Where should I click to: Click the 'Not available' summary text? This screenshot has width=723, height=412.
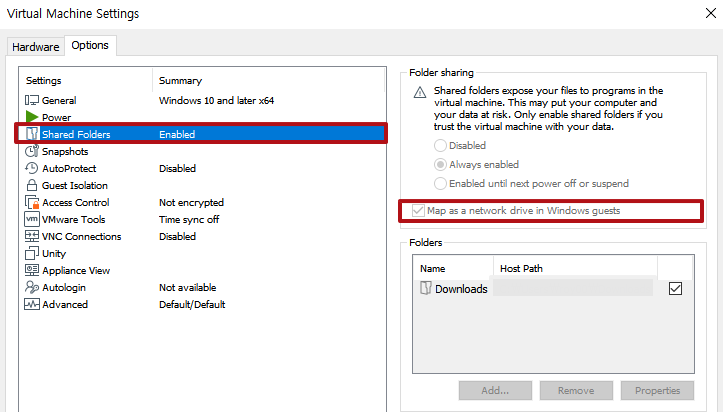click(188, 288)
